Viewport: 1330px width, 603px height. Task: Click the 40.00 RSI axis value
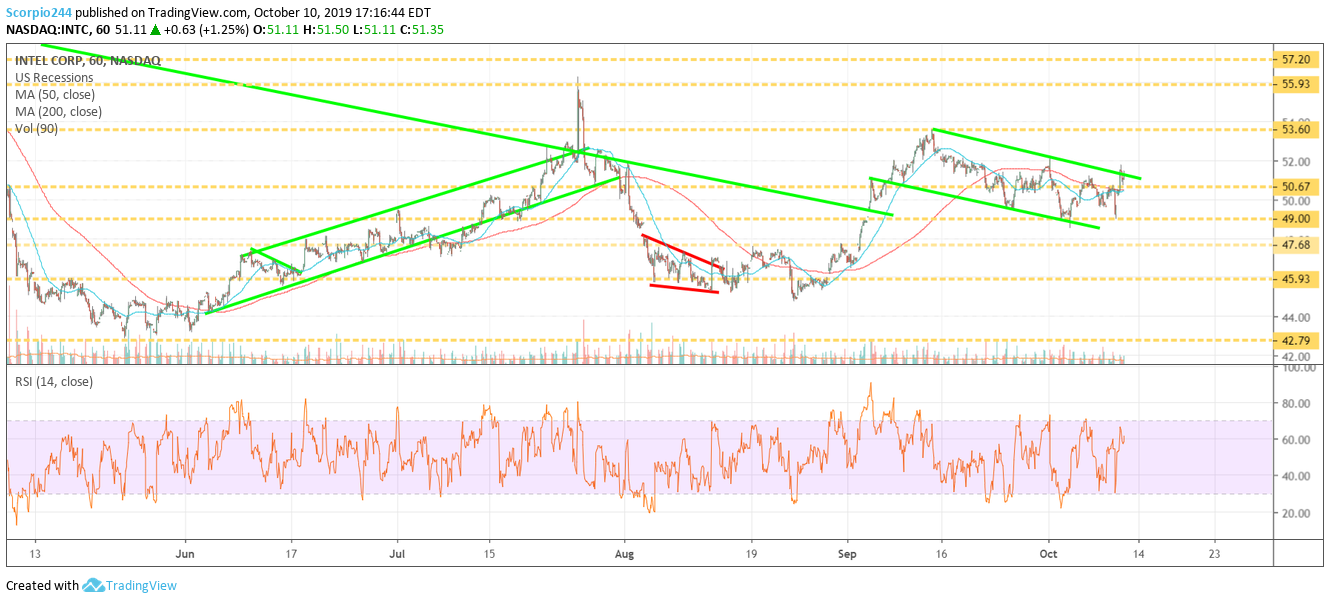pyautogui.click(x=1296, y=477)
